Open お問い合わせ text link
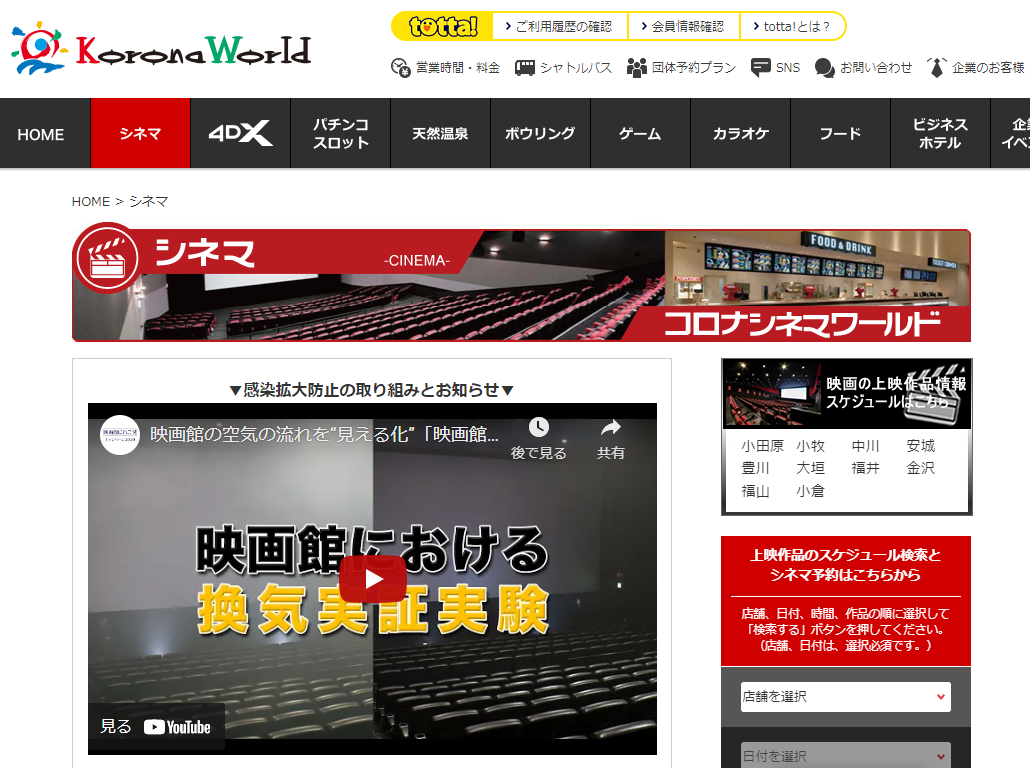The width and height of the screenshot is (1030, 768). point(876,67)
